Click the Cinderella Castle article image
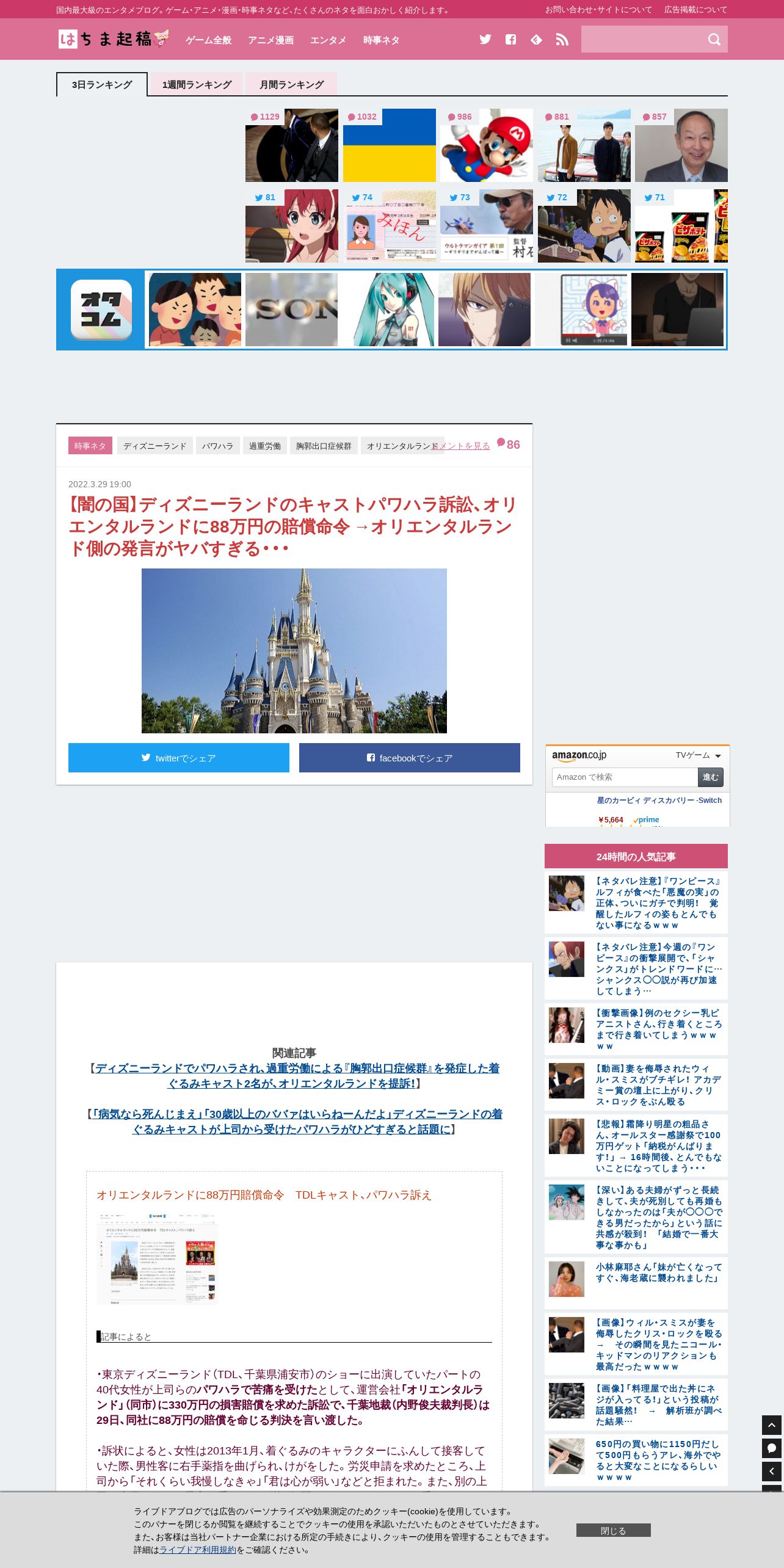This screenshot has width=784, height=1568. (294, 651)
